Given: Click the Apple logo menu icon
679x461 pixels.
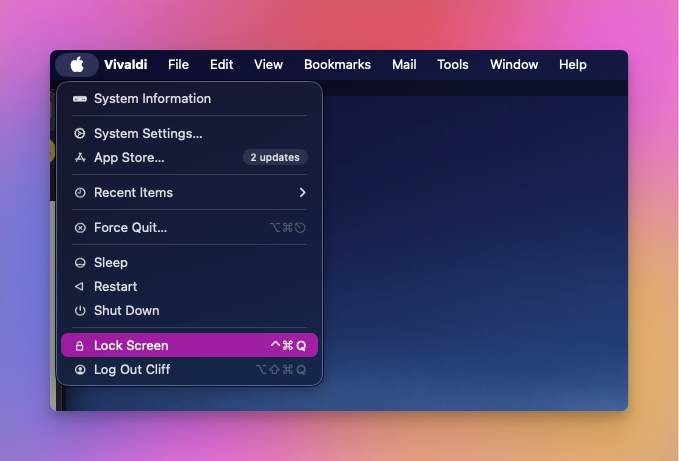Looking at the screenshot, I should [76, 65].
